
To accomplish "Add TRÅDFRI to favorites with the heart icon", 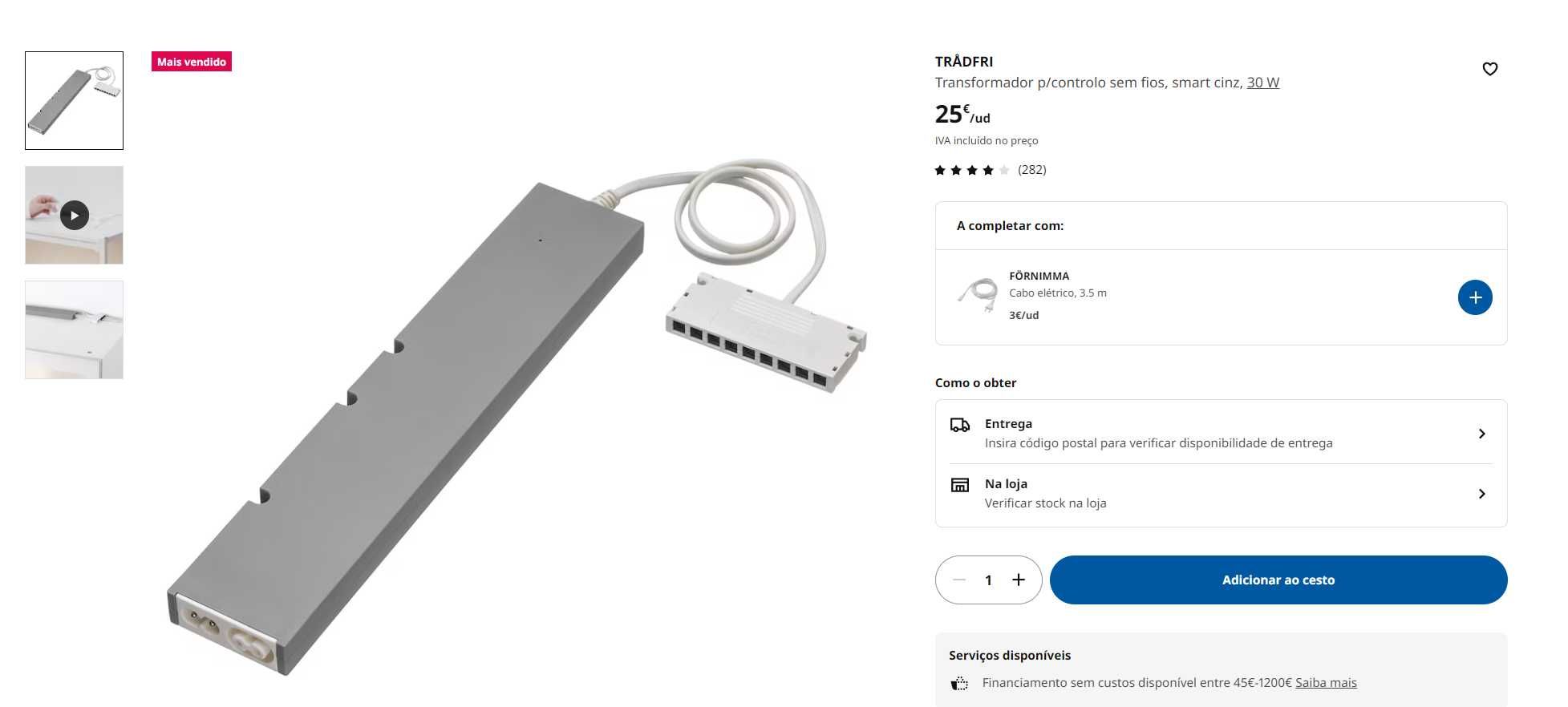I will click(x=1489, y=69).
